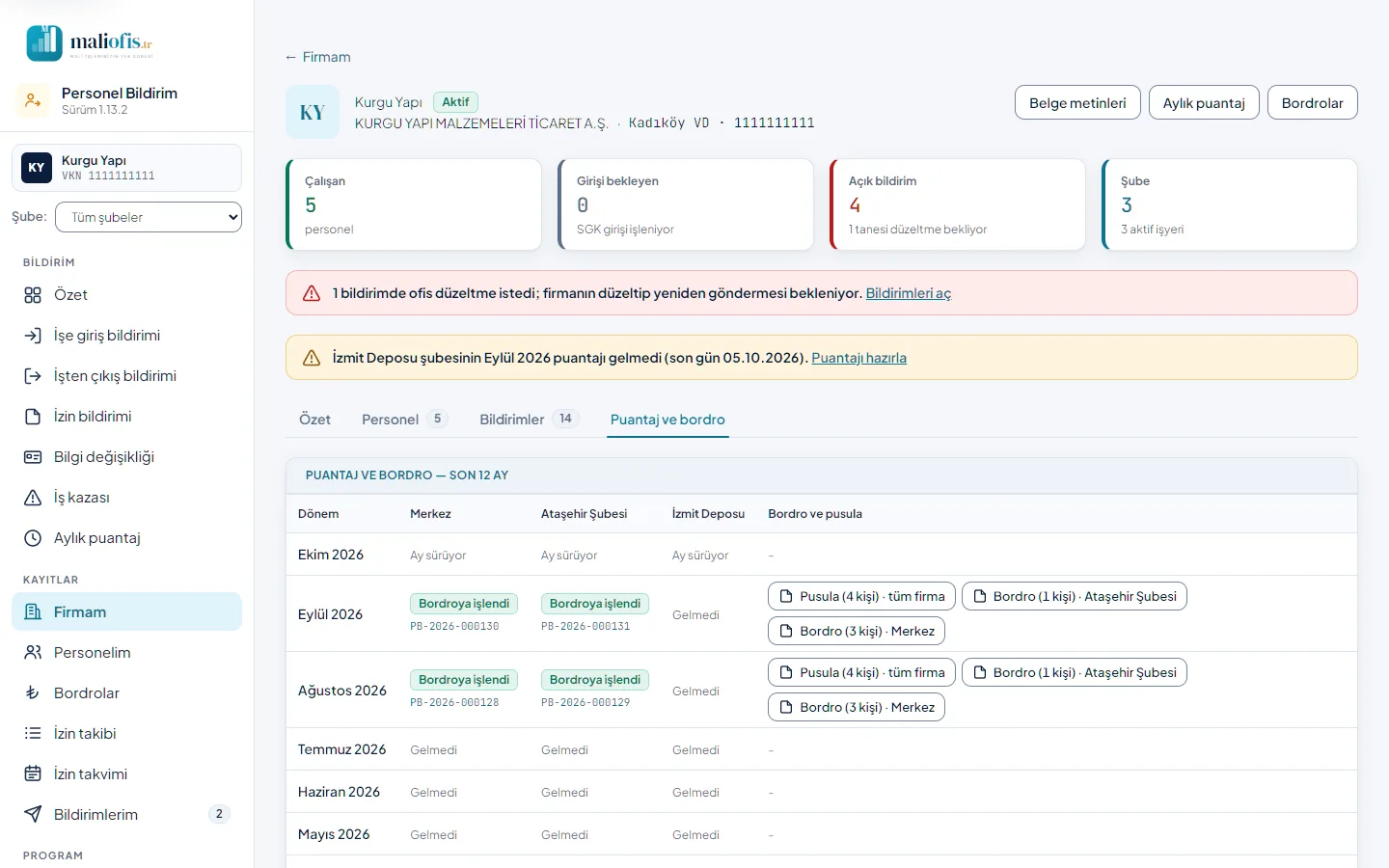This screenshot has width=1389, height=868.
Task: Click İşe giriş bildirimi arrow icon
Action: (33, 336)
